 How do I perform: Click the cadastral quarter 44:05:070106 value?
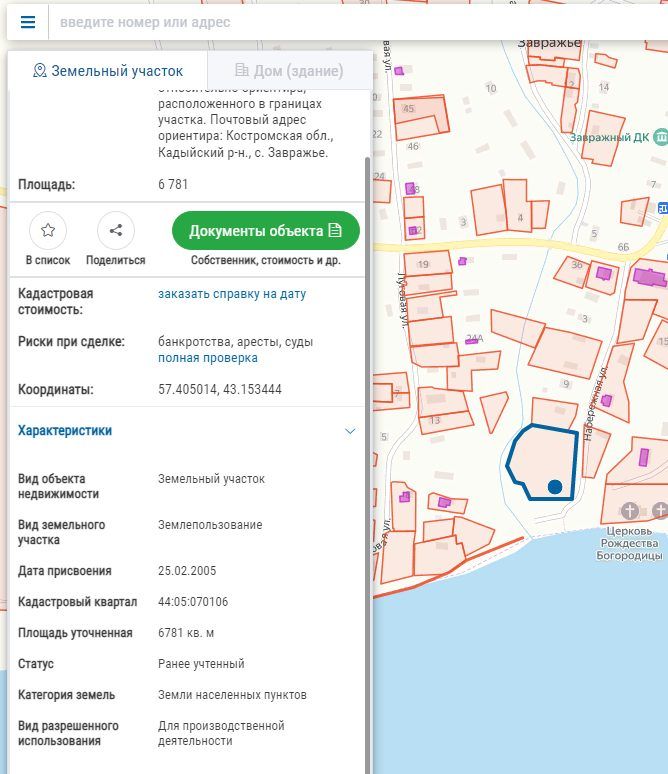click(193, 602)
